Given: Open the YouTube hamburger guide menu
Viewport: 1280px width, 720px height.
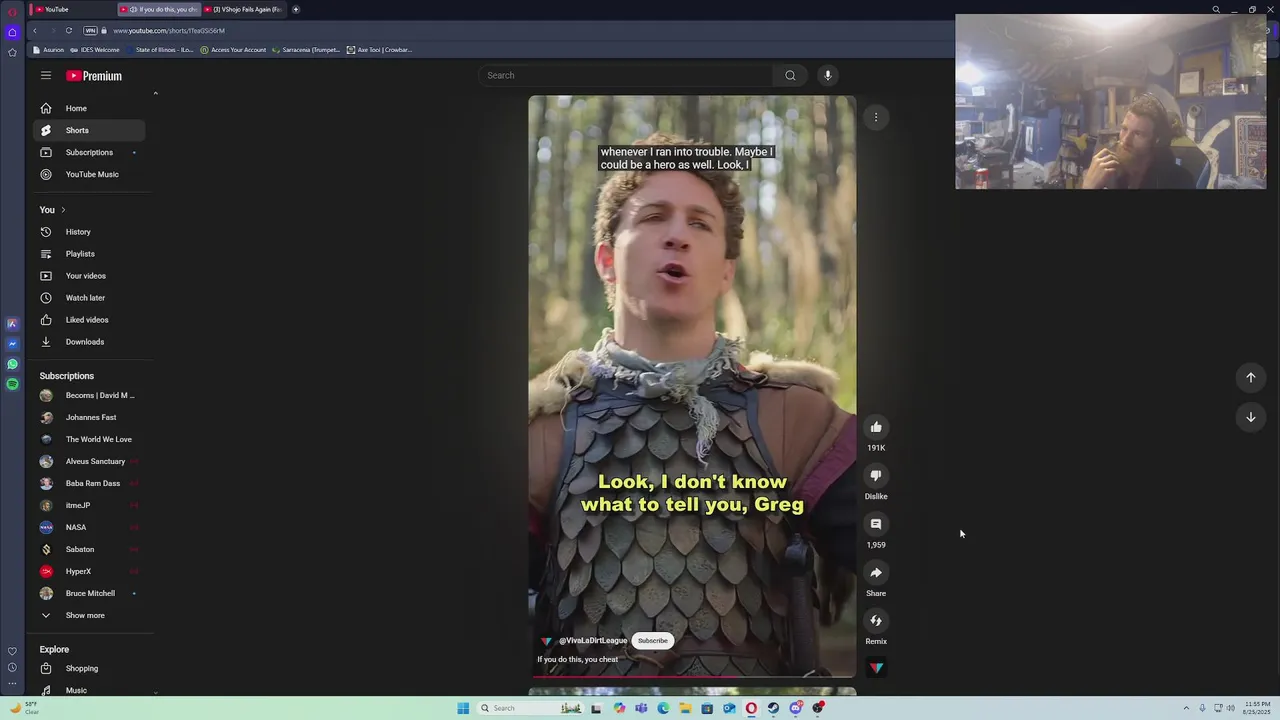Looking at the screenshot, I should 46,75.
